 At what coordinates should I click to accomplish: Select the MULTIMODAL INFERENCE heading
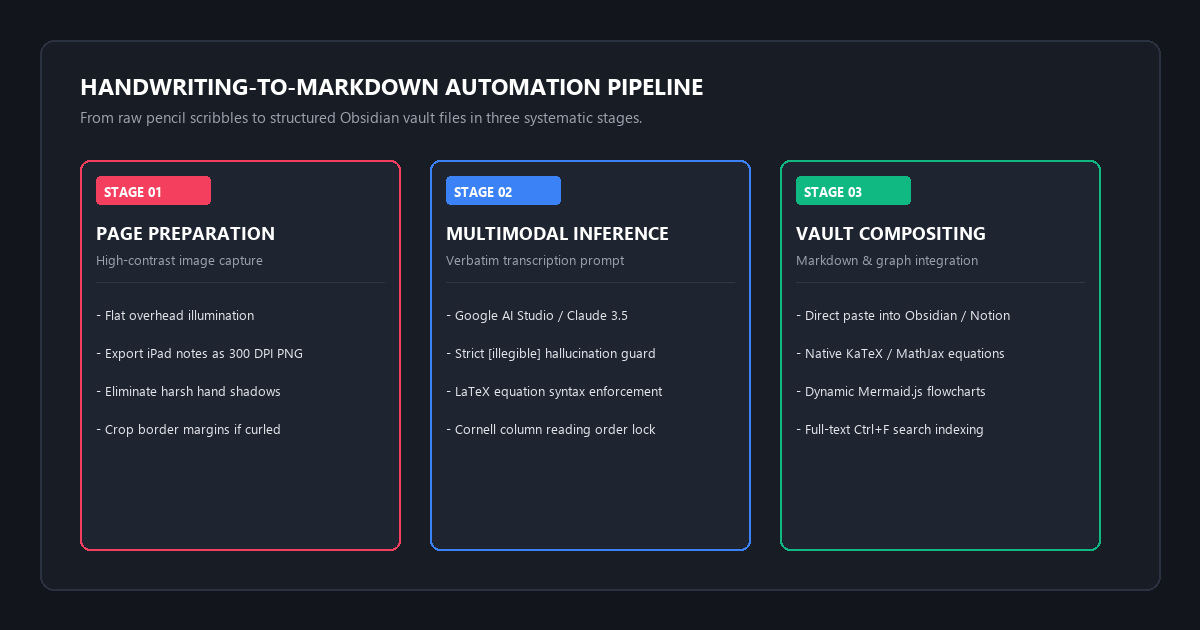click(x=557, y=234)
